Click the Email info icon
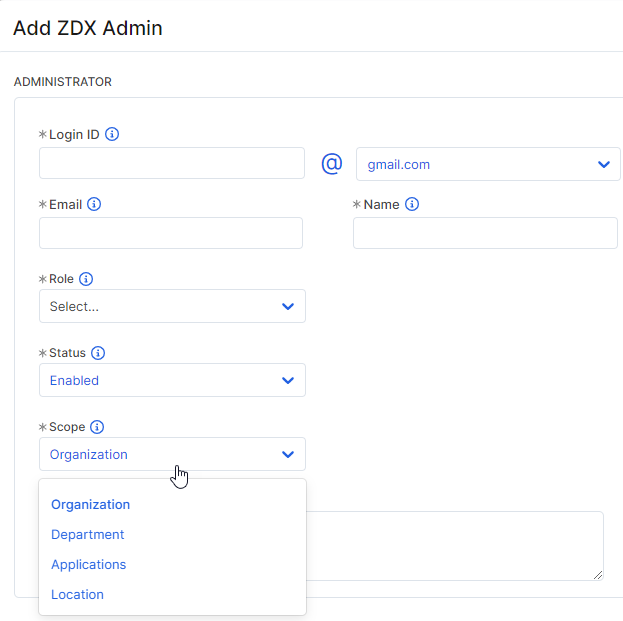623x621 pixels. pos(94,204)
